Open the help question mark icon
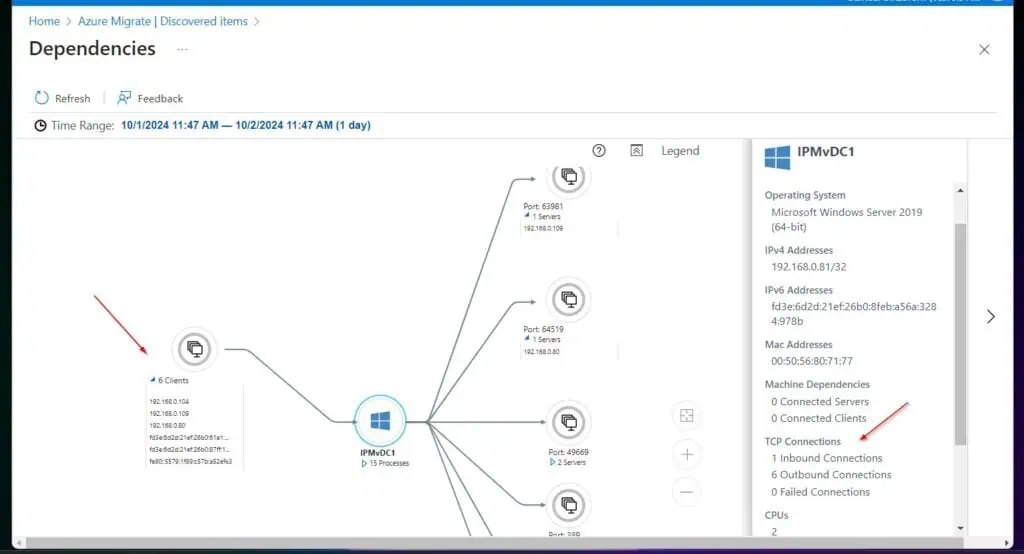The image size is (1024, 554). (x=599, y=151)
